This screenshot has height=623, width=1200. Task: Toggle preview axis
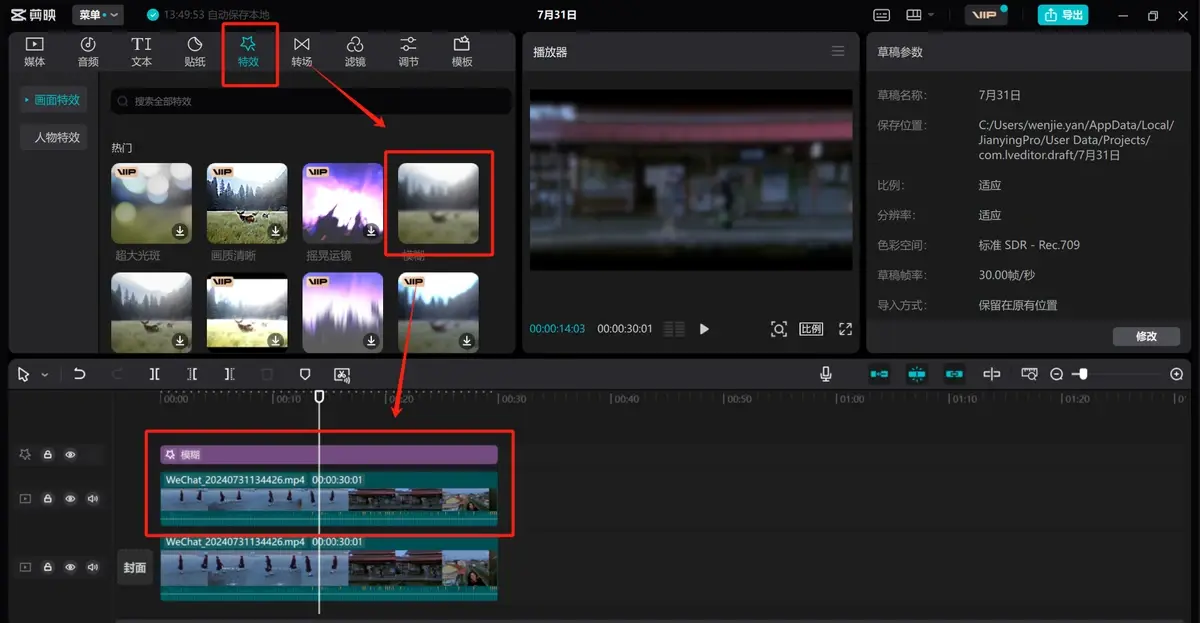click(x=992, y=373)
